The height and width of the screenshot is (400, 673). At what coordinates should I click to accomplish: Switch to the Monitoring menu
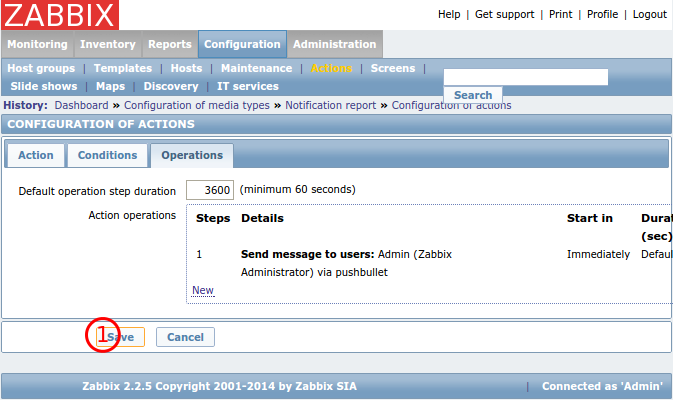click(x=37, y=44)
